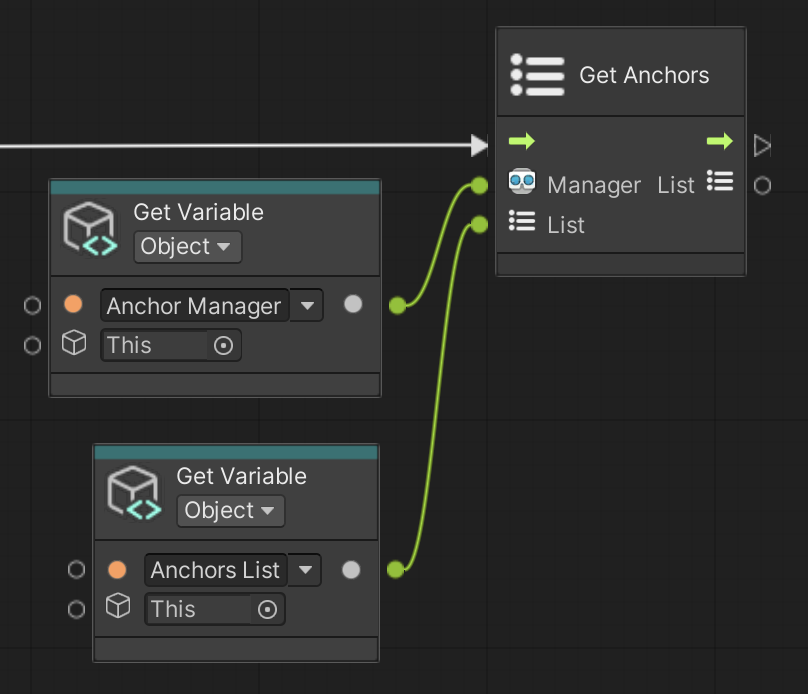Click the object target picker beside Anchors List's This
Image resolution: width=808 pixels, height=694 pixels.
pos(267,609)
